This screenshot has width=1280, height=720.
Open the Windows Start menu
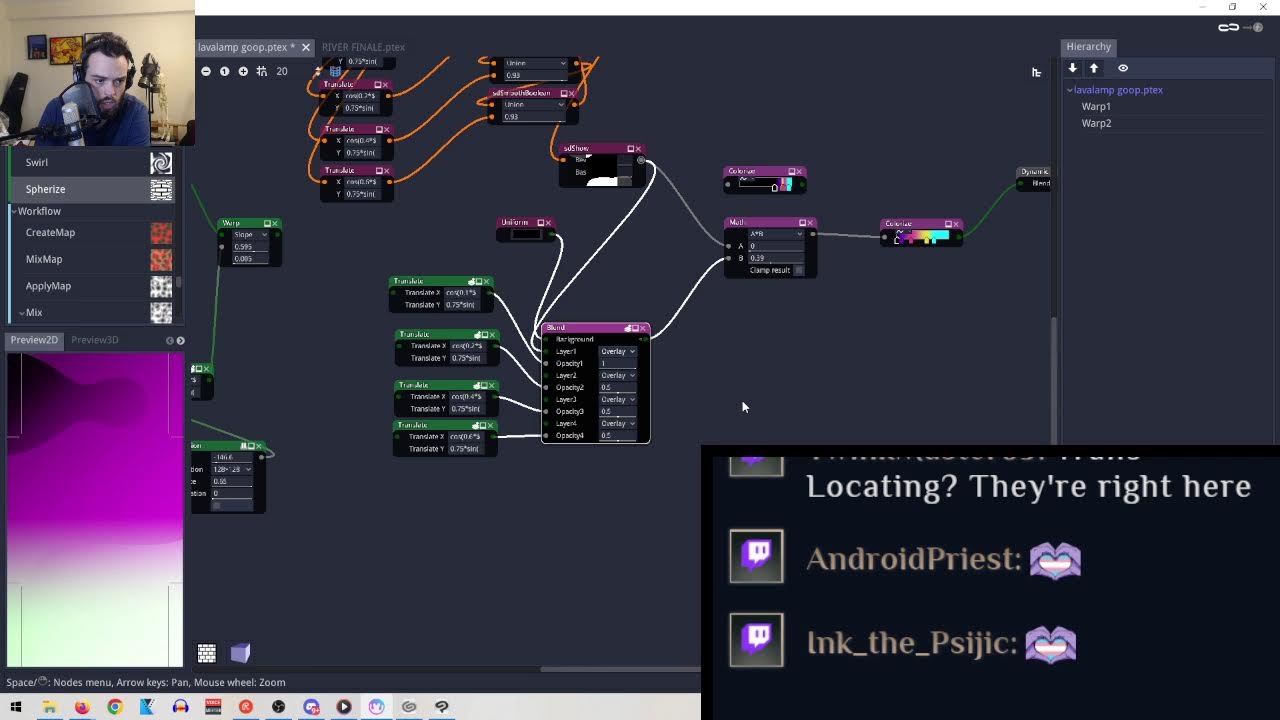click(16, 707)
